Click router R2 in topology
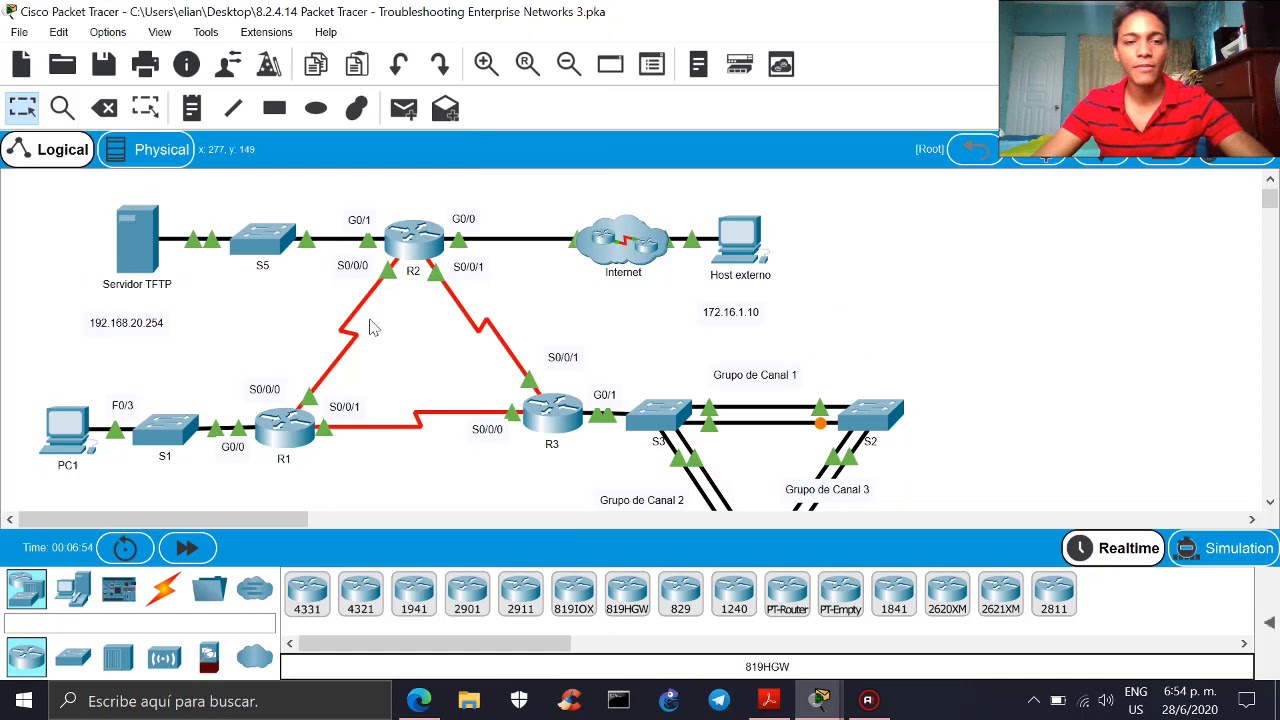Image resolution: width=1280 pixels, height=720 pixels. pyautogui.click(x=414, y=241)
